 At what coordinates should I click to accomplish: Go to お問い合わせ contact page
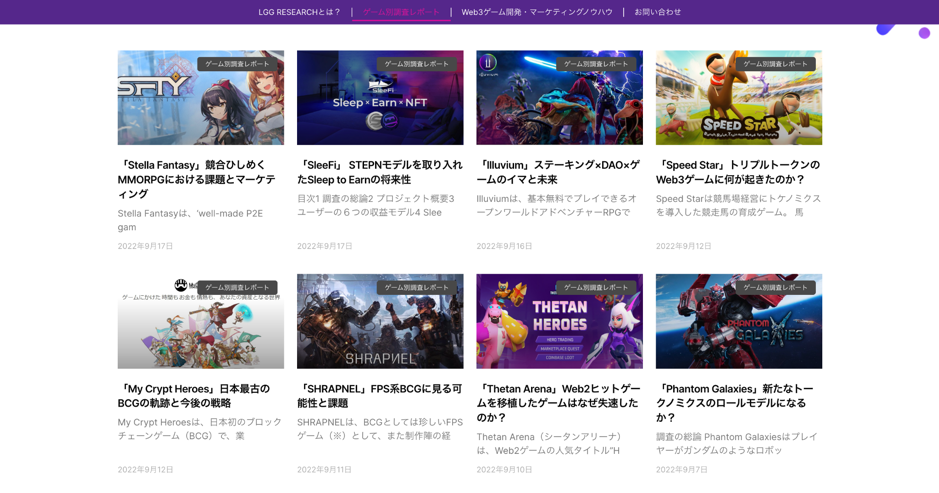point(658,12)
